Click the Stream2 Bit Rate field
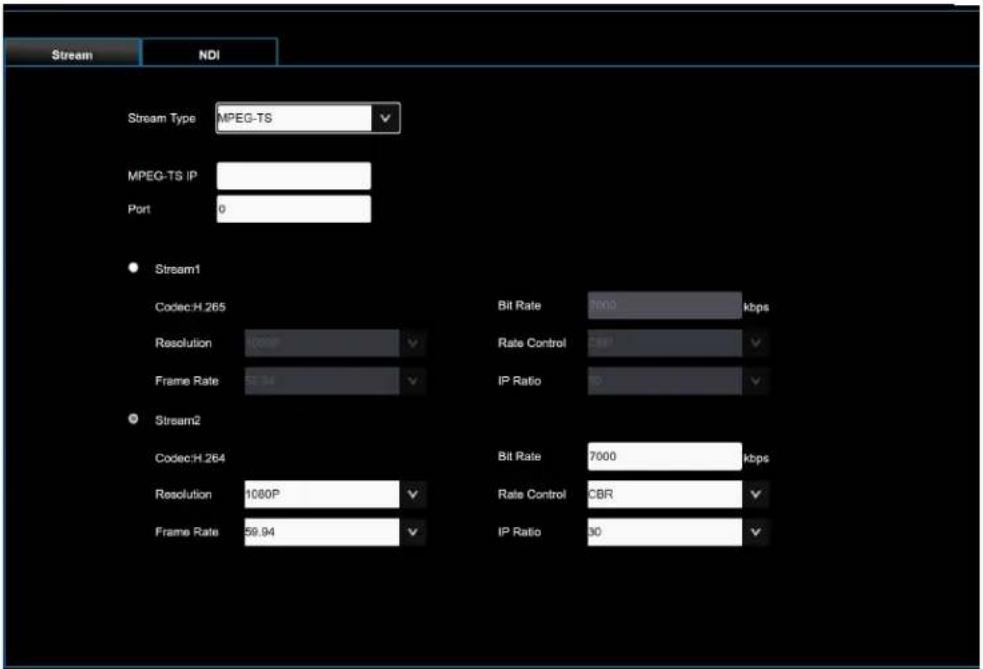The image size is (983, 669). coord(665,456)
